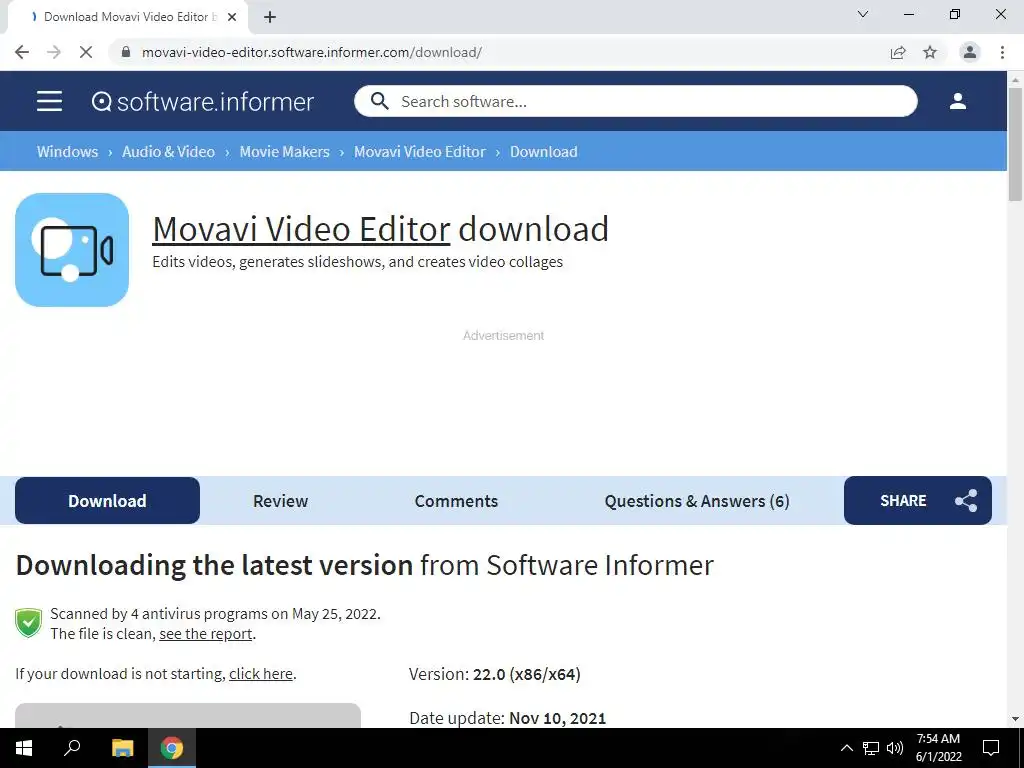Image resolution: width=1024 pixels, height=768 pixels.
Task: Click Chrome icon in taskbar
Action: [172, 748]
